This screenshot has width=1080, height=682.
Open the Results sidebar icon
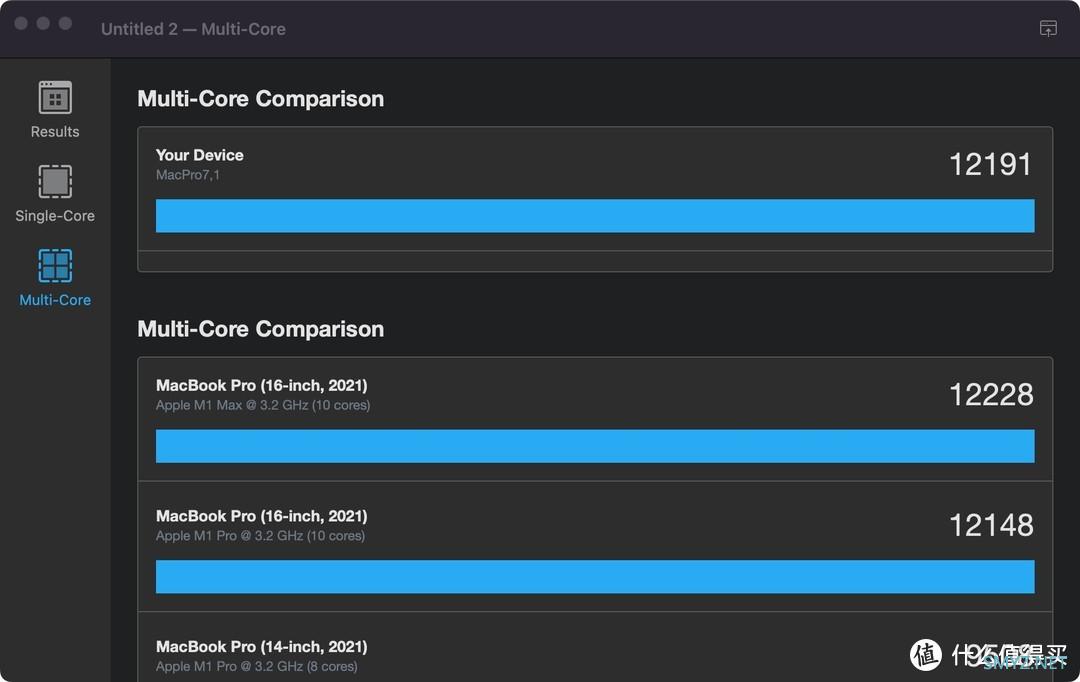55,98
